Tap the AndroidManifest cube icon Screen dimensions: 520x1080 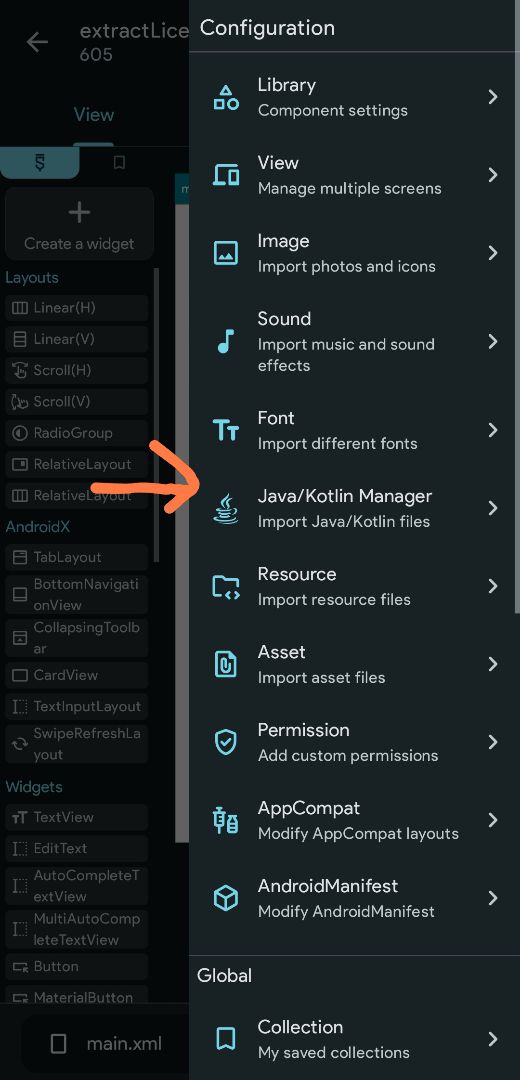[226, 898]
